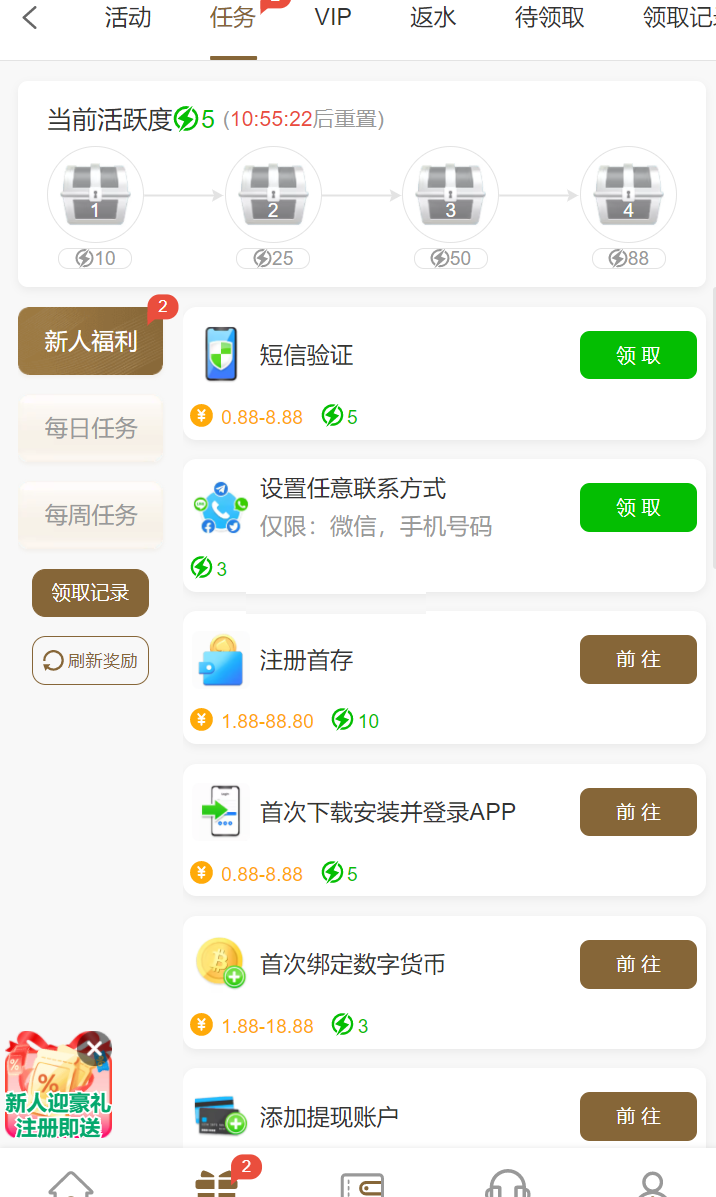Click the shield icon for 短信验证 task
This screenshot has width=716, height=1197.
[220, 354]
